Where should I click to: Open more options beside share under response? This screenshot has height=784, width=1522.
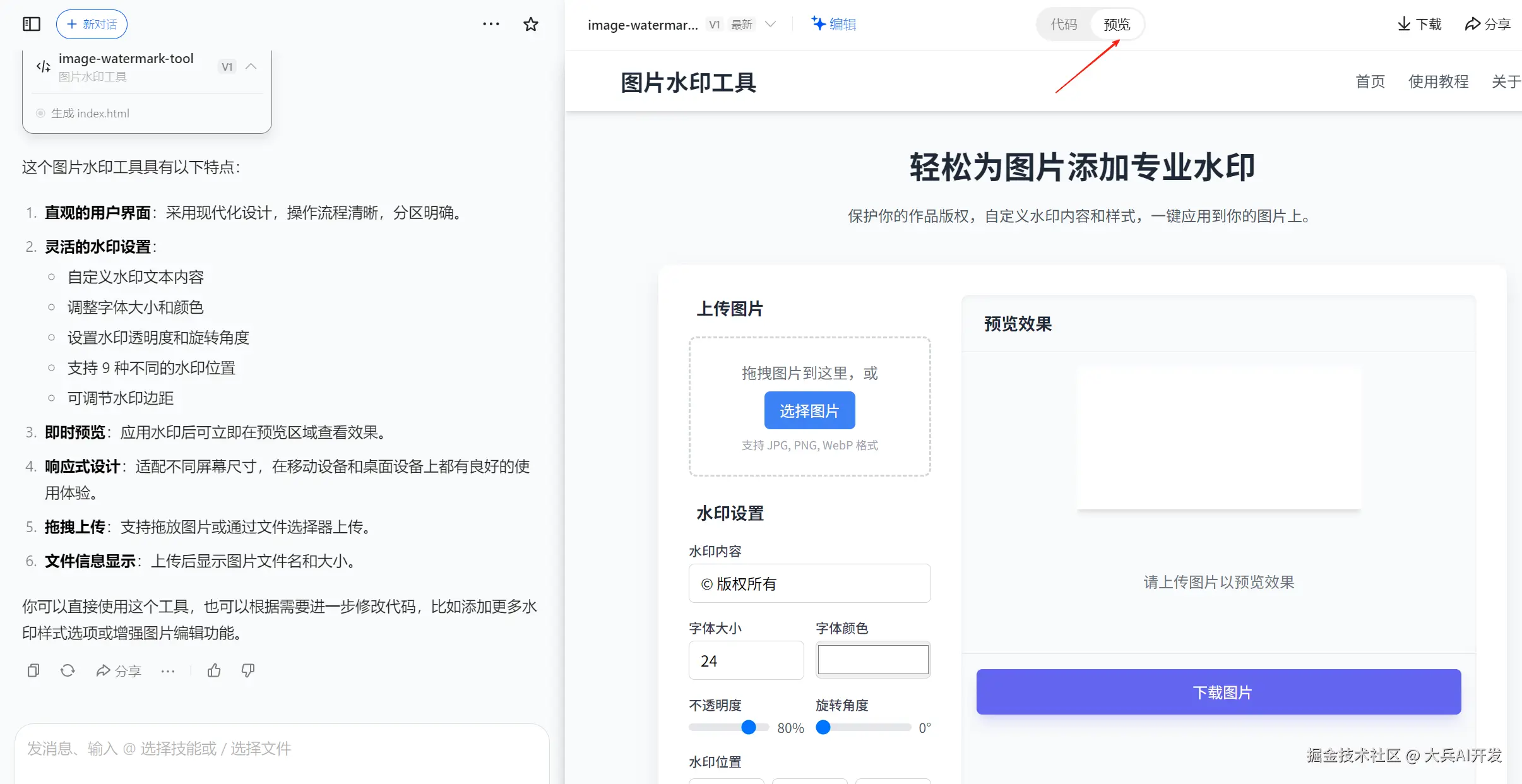(168, 671)
